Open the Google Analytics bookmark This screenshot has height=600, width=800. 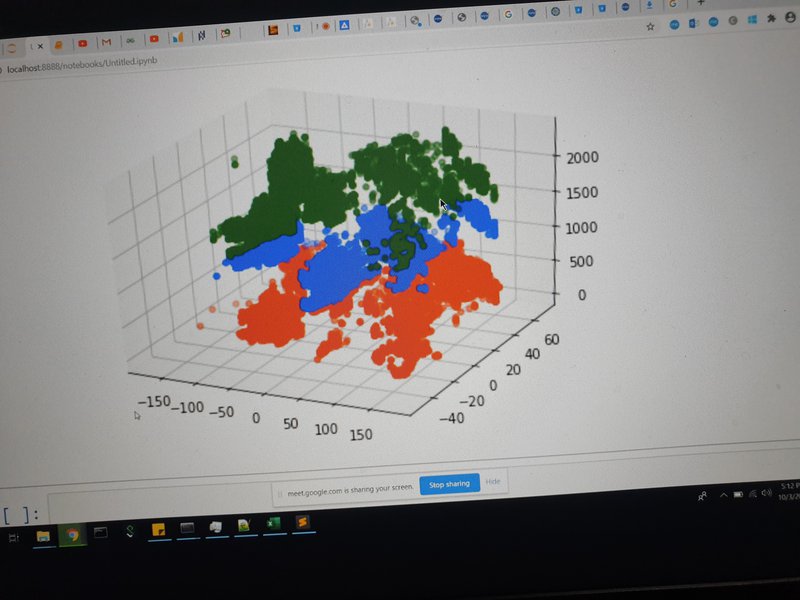[x=176, y=38]
